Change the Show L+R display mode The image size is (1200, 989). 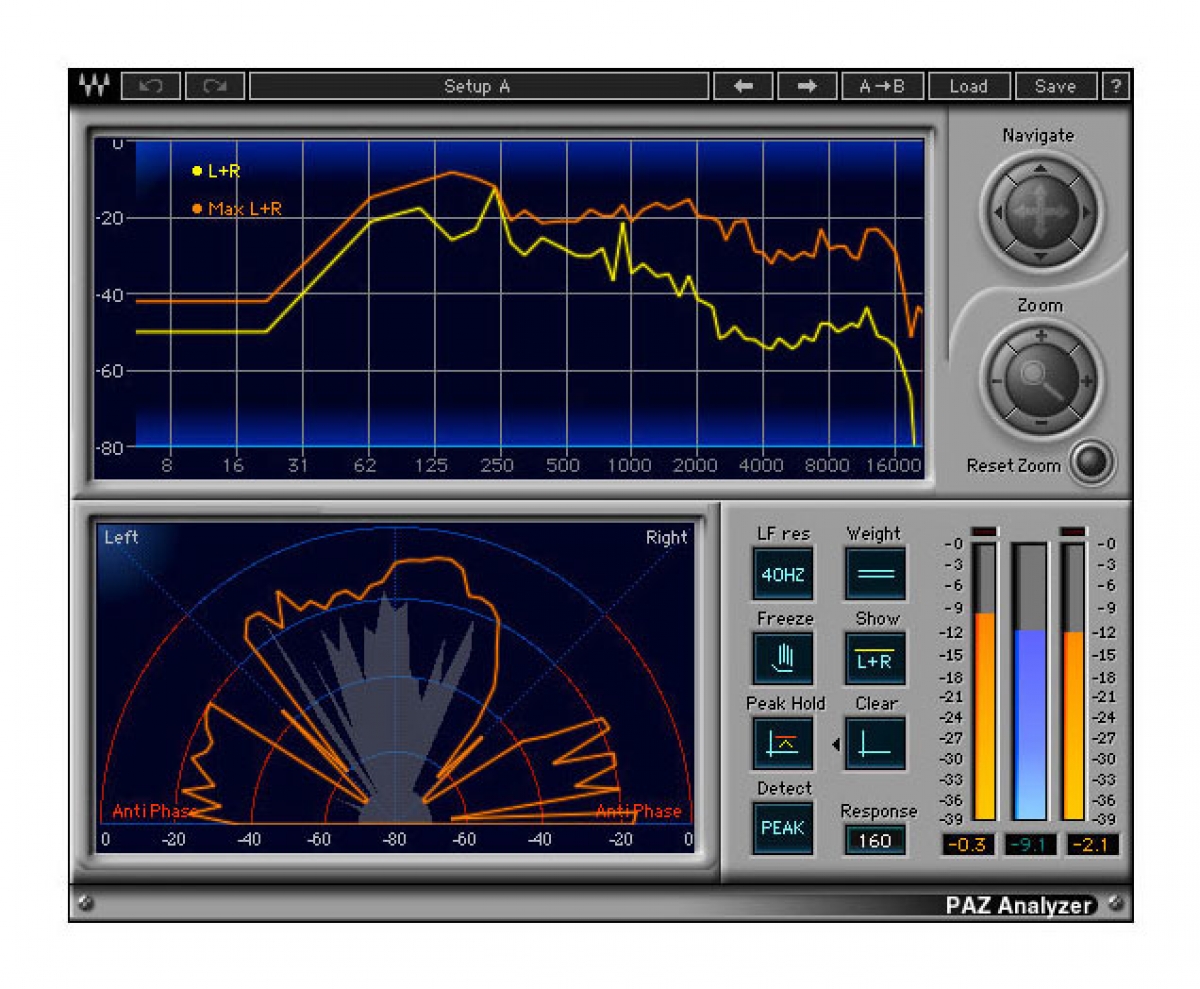[x=875, y=658]
